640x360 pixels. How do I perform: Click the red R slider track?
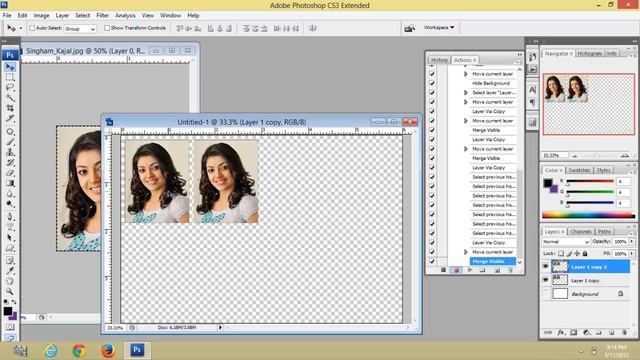pyautogui.click(x=590, y=181)
